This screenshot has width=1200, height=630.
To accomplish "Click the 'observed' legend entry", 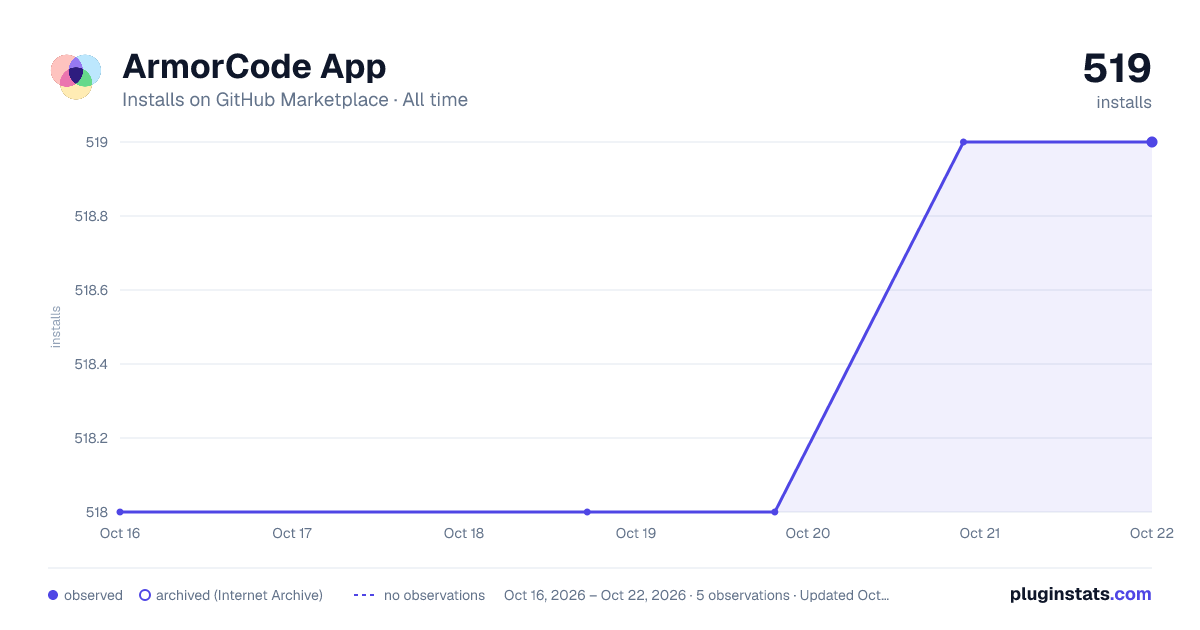I will 85,595.
